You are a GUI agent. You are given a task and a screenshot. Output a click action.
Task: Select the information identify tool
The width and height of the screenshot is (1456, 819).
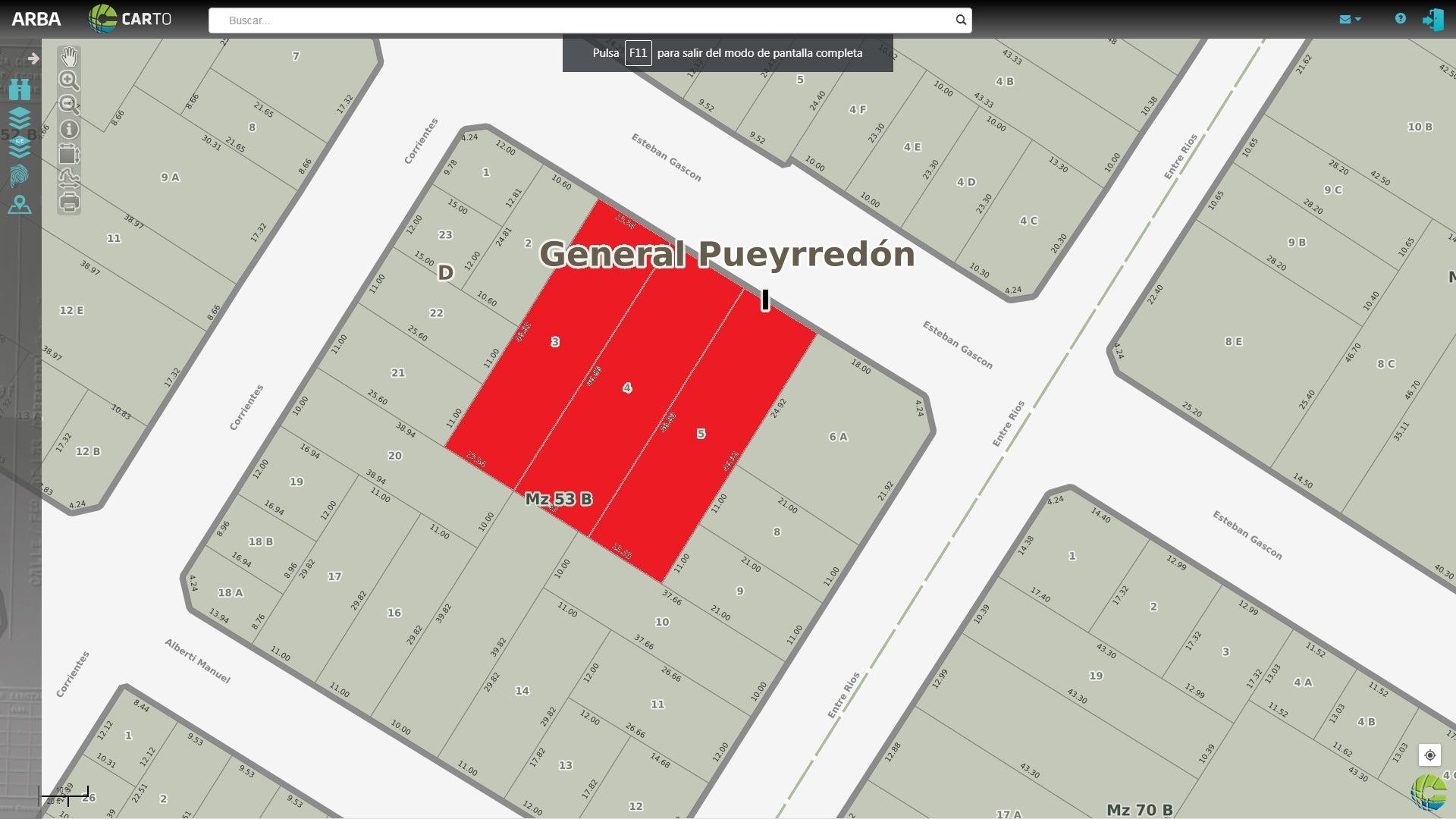tap(69, 130)
